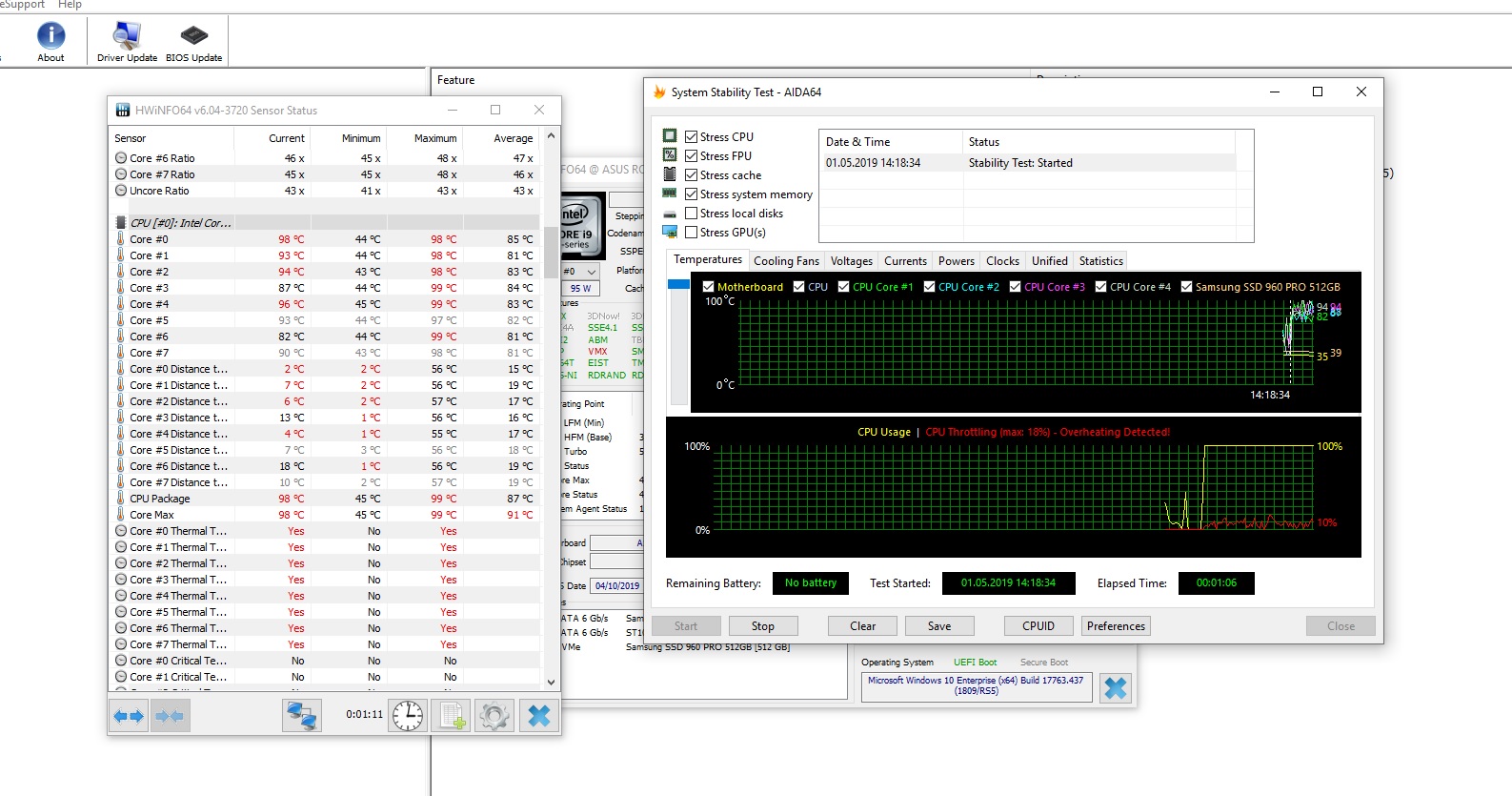
Task: Open AIDA64 Preferences
Action: [1116, 626]
